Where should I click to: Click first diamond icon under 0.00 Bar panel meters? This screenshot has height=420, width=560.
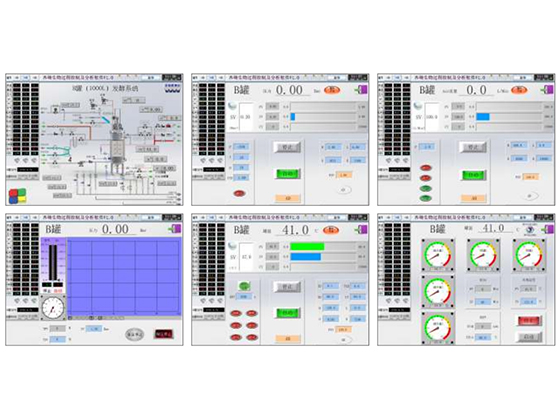click(204, 161)
